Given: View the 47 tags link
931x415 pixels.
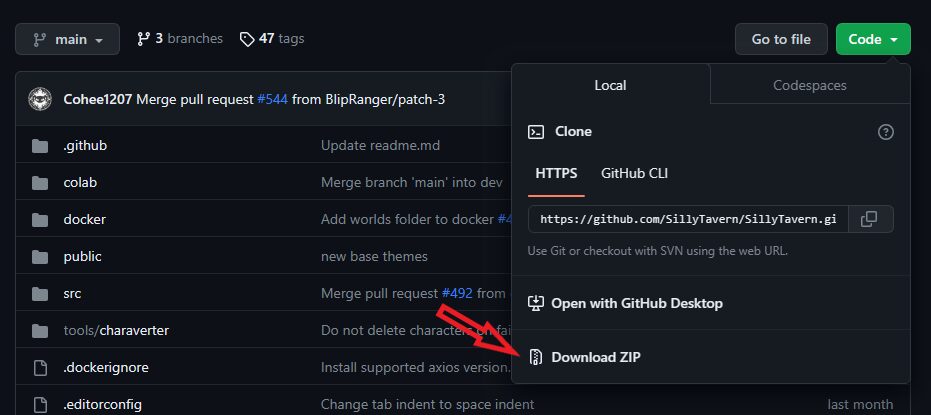Looking at the screenshot, I should coord(272,39).
